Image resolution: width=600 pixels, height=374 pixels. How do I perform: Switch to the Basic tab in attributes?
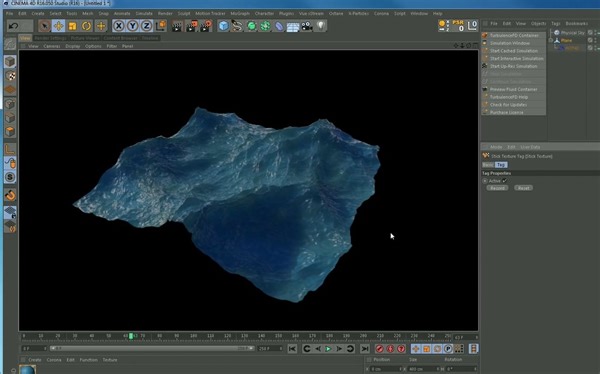[x=488, y=165]
